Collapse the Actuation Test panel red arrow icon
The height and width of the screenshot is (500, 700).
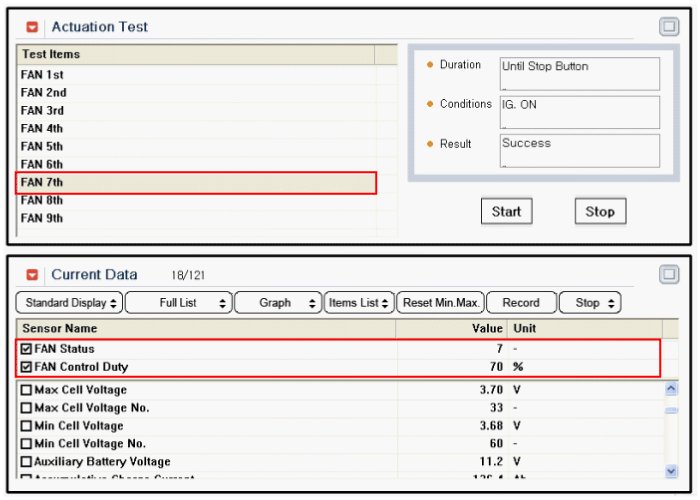[32, 27]
